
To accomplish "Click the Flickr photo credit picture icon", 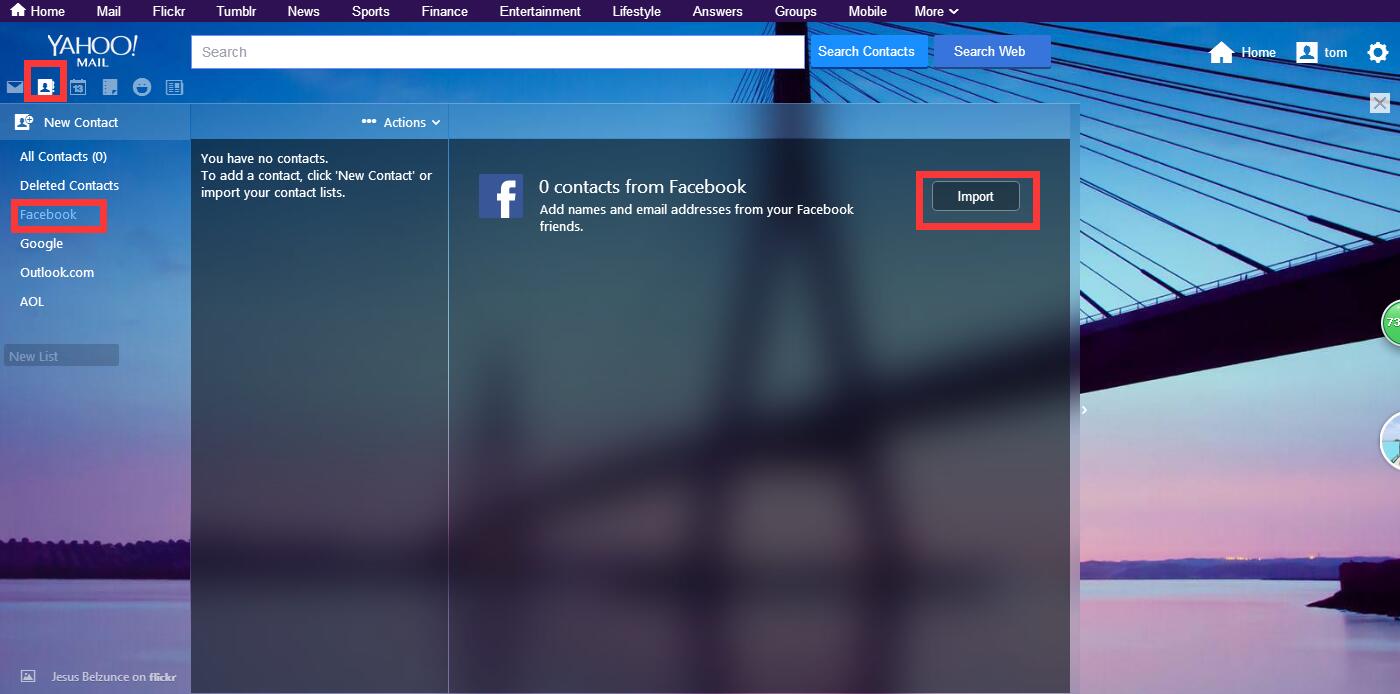I will tap(28, 676).
